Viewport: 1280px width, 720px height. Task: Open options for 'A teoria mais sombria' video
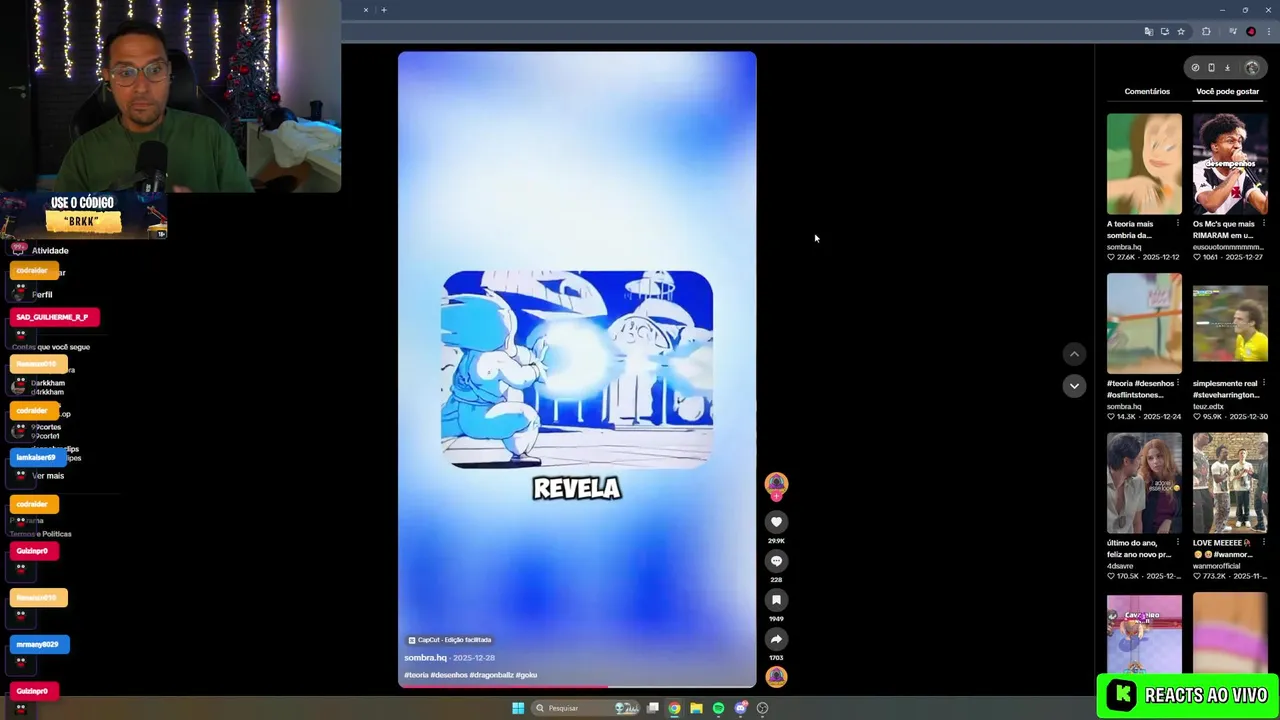coord(1177,224)
